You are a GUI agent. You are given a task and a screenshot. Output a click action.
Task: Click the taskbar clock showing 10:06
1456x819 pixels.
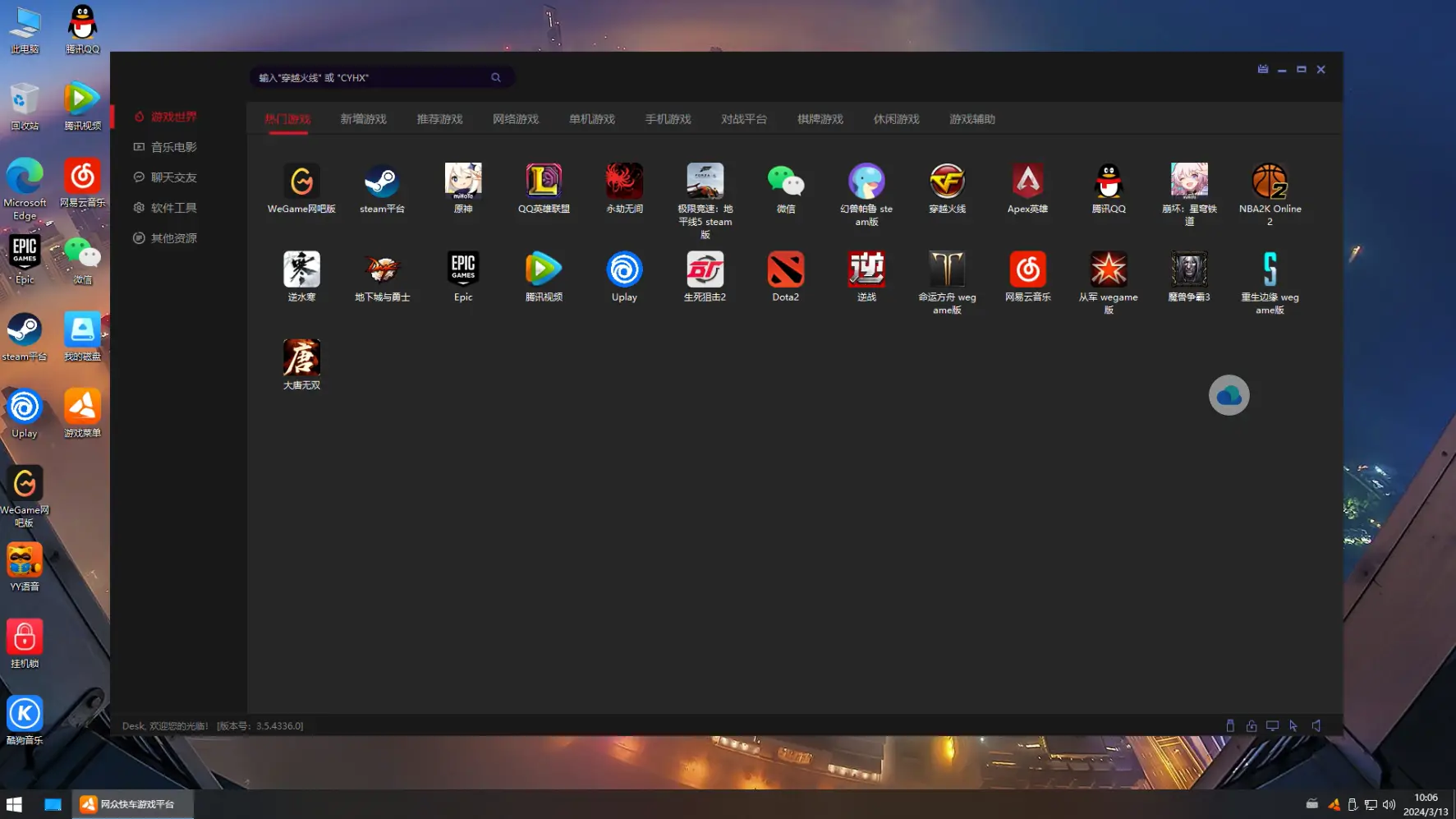[1426, 804]
